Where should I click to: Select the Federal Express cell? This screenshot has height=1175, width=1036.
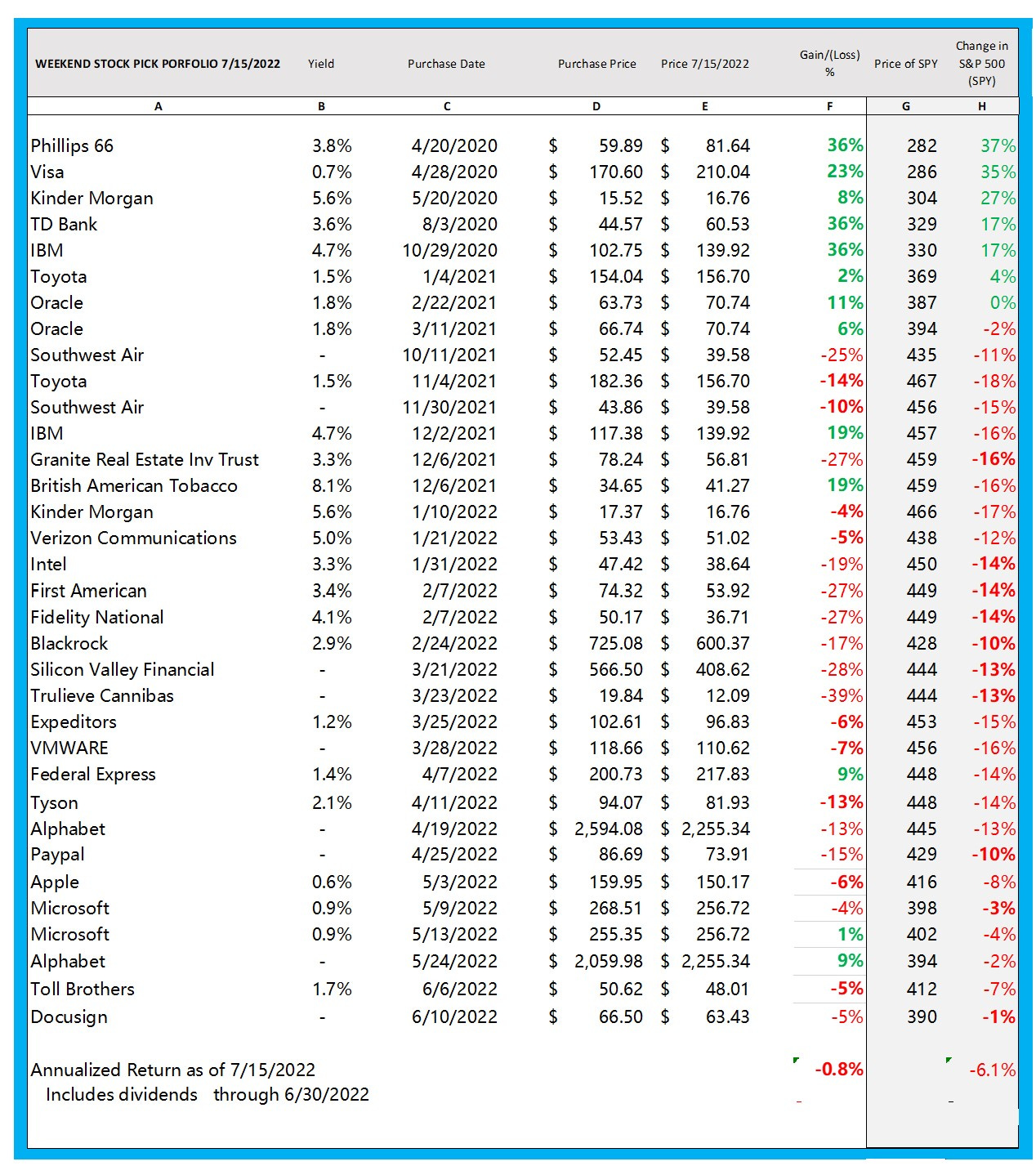[x=93, y=774]
